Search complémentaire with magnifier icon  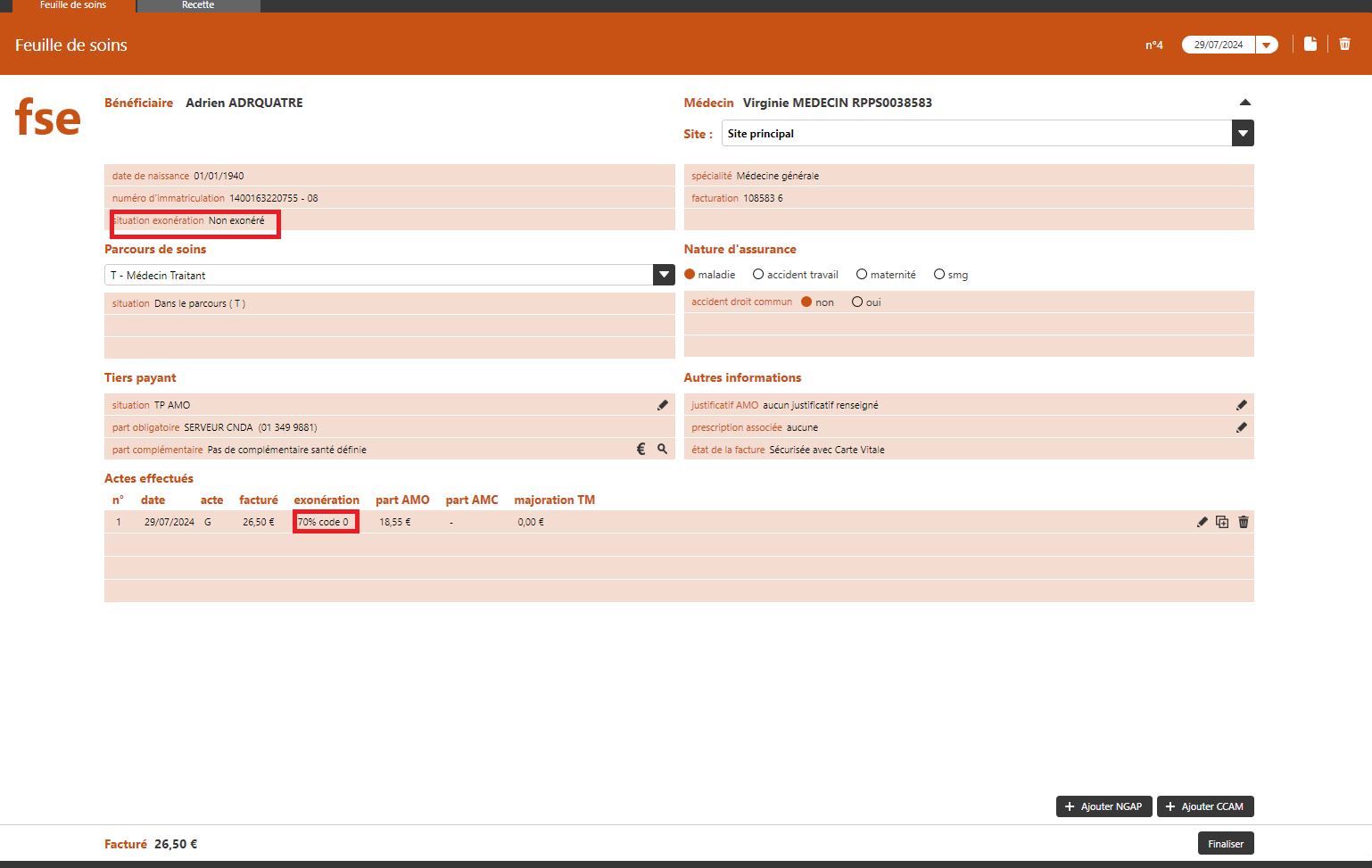pos(662,450)
